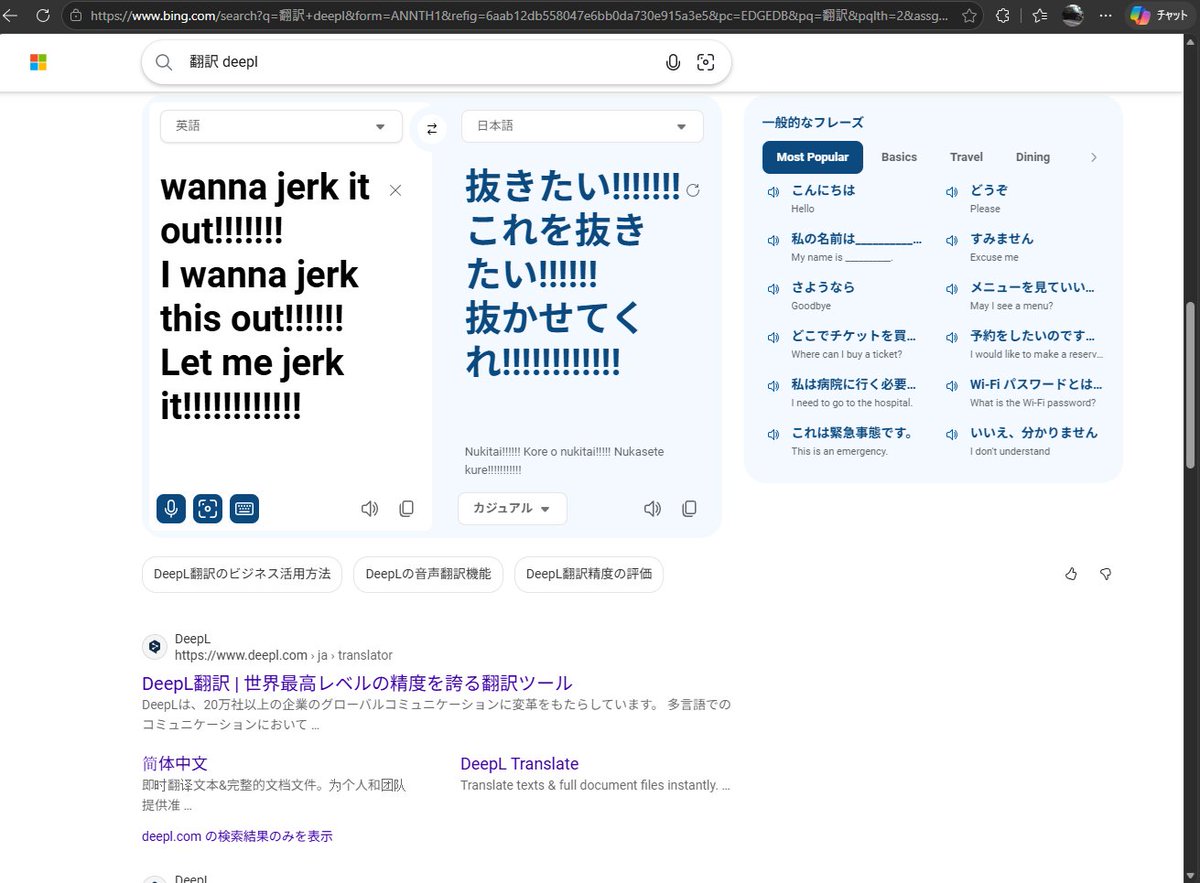Screen dimensions: 1200x883
Task: Click deepl.com の検索結果のみを表示 link
Action: tap(237, 836)
